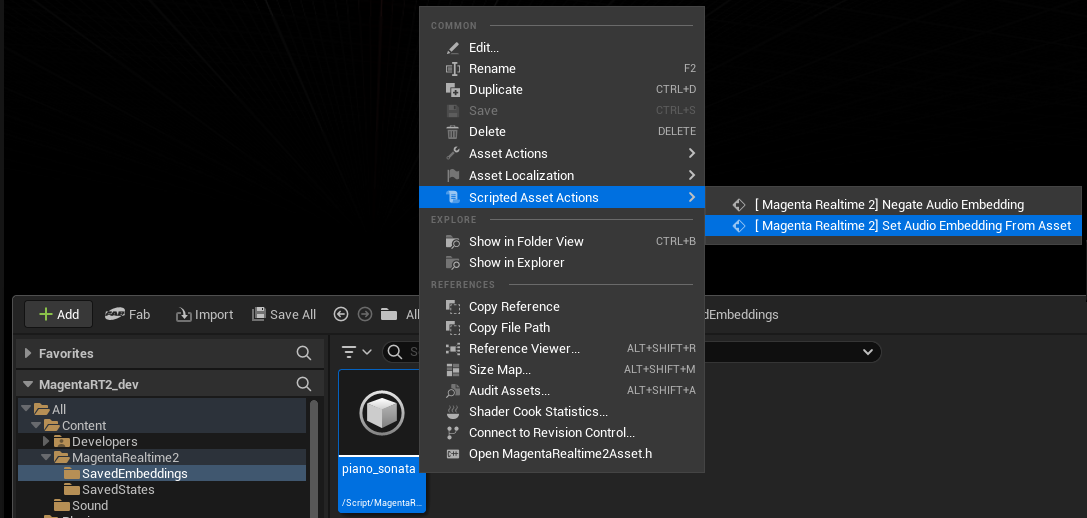Go back with the left arrow history icon
1087x518 pixels.
[x=340, y=314]
